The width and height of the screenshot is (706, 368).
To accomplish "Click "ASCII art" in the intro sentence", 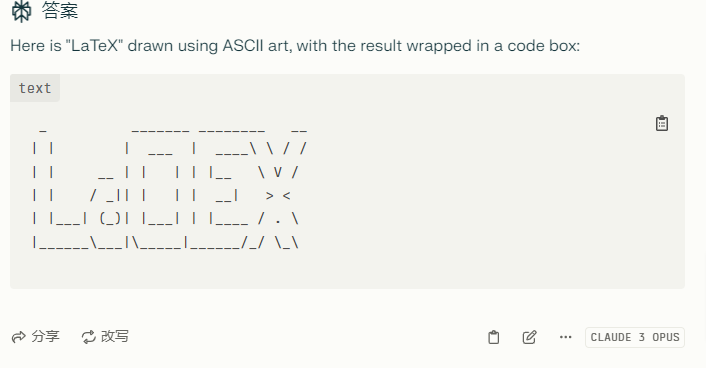I will pyautogui.click(x=257, y=45).
